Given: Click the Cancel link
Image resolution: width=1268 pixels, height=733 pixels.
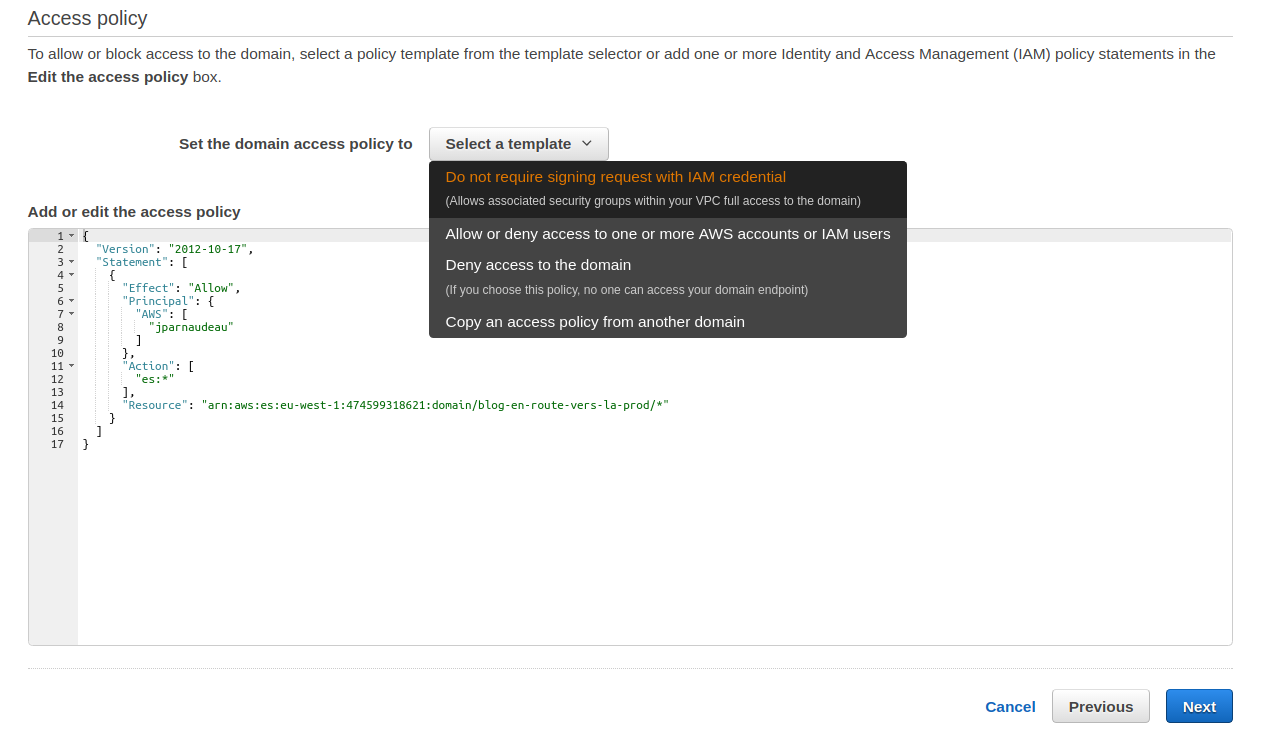Looking at the screenshot, I should click(x=1010, y=706).
